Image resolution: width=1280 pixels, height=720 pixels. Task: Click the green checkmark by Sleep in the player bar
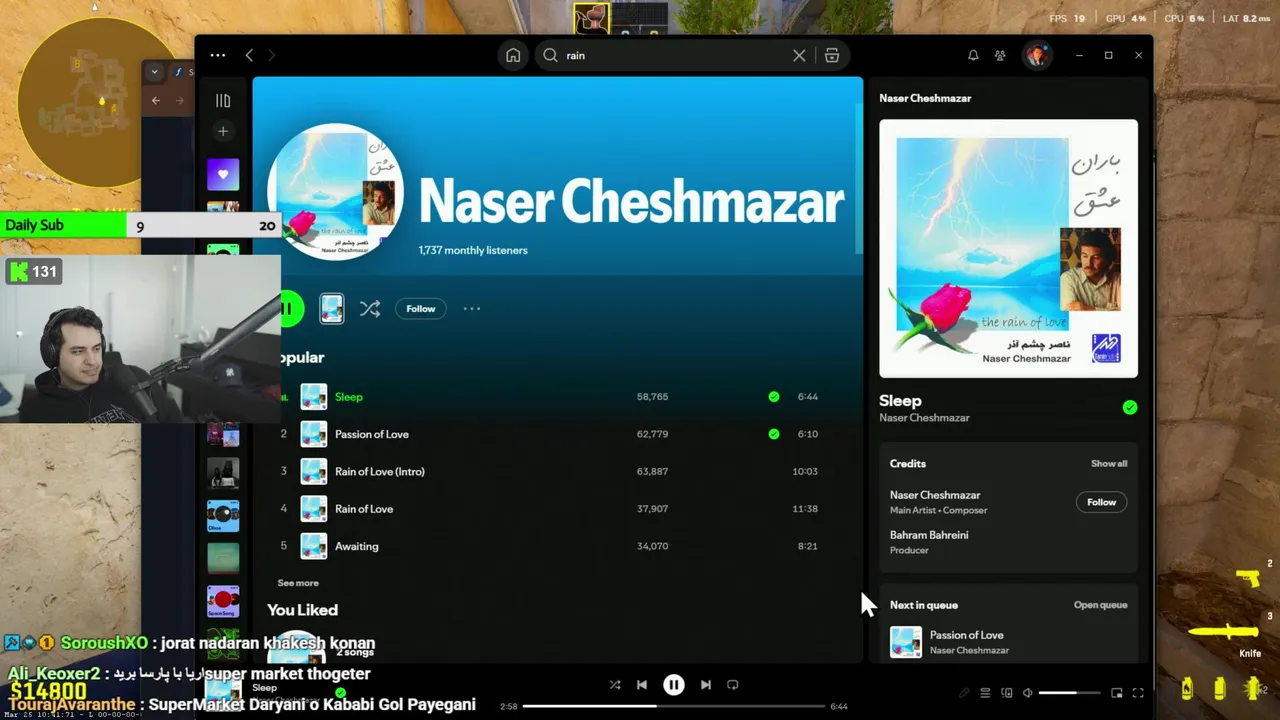pos(340,692)
